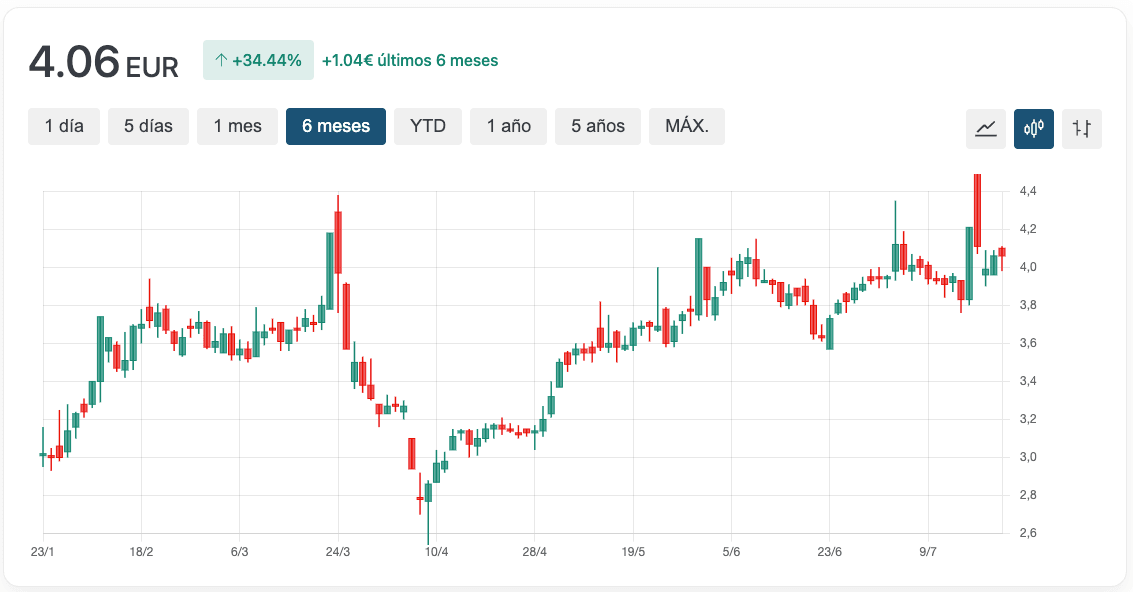Image resolution: width=1133 pixels, height=592 pixels.
Task: Change range to 1 año
Action: [x=508, y=126]
